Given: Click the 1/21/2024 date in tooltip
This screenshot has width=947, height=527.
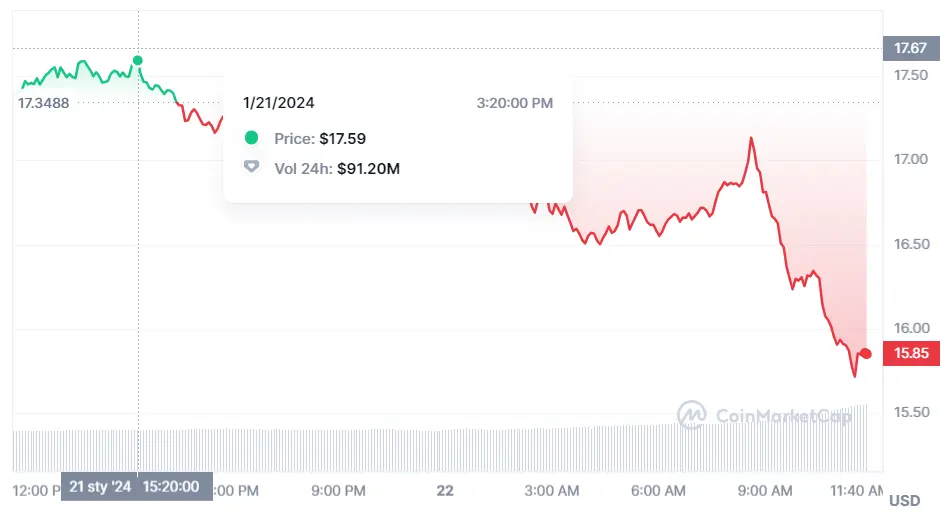Looking at the screenshot, I should click(279, 103).
